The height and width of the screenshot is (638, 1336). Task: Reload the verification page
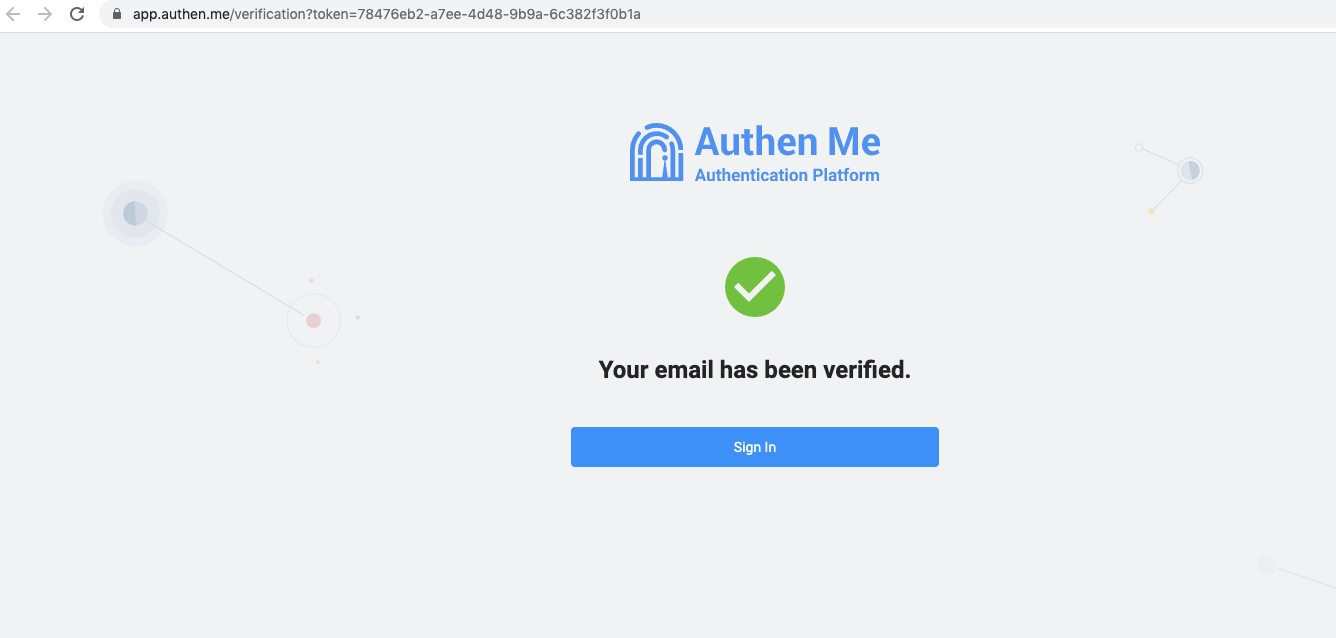point(77,14)
